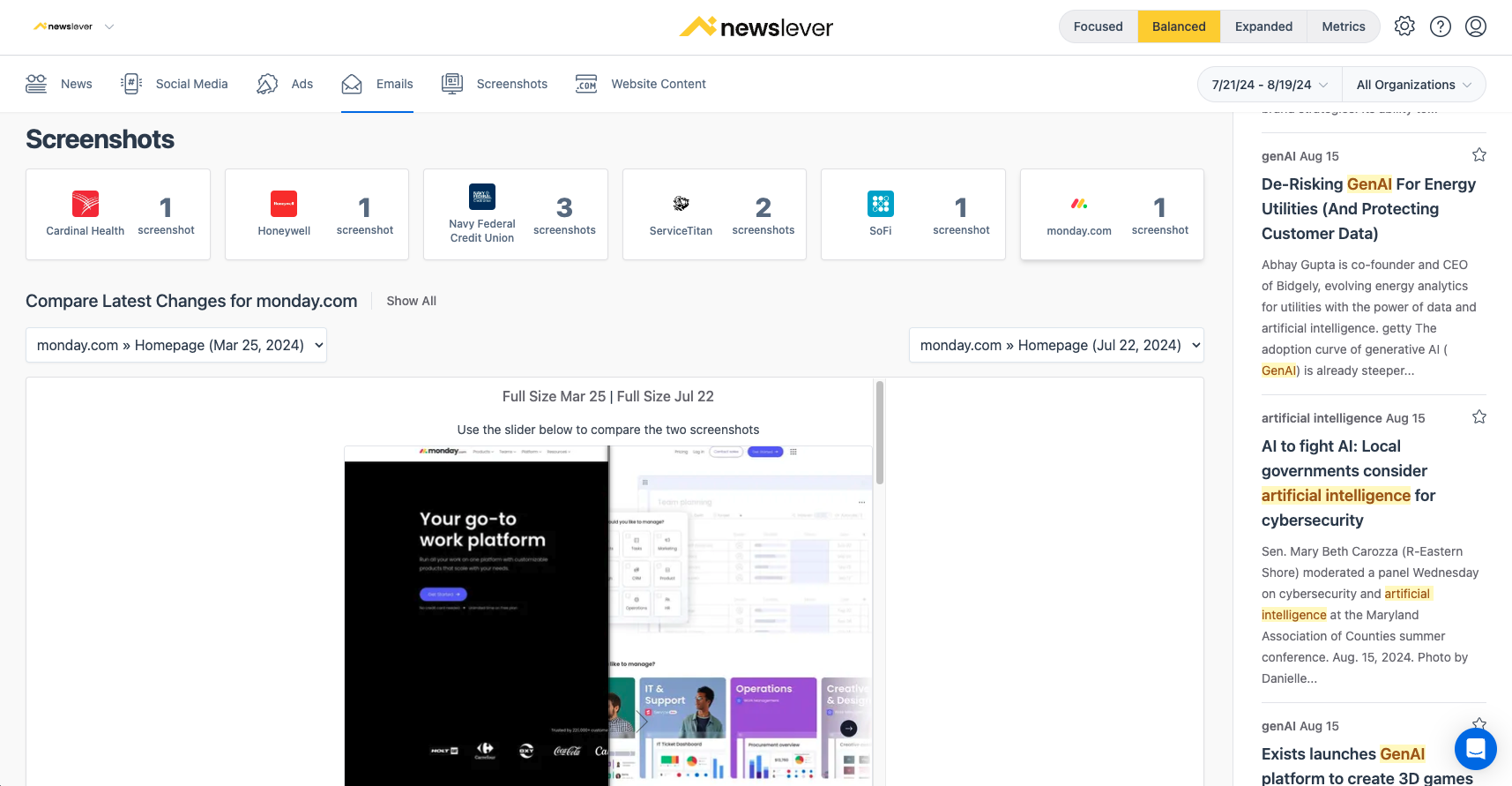Star the AI to fight AI article
Image resolution: width=1512 pixels, height=786 pixels.
point(1479,417)
